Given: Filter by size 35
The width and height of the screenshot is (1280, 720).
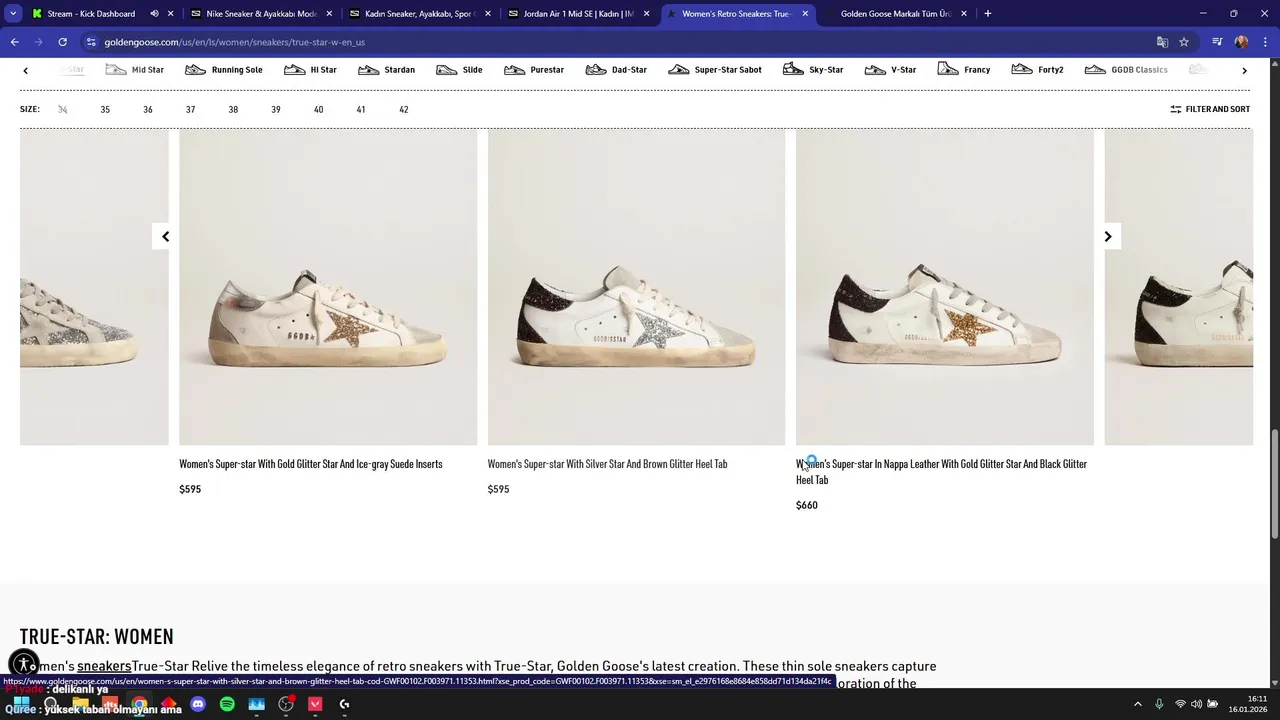Looking at the screenshot, I should coord(105,109).
